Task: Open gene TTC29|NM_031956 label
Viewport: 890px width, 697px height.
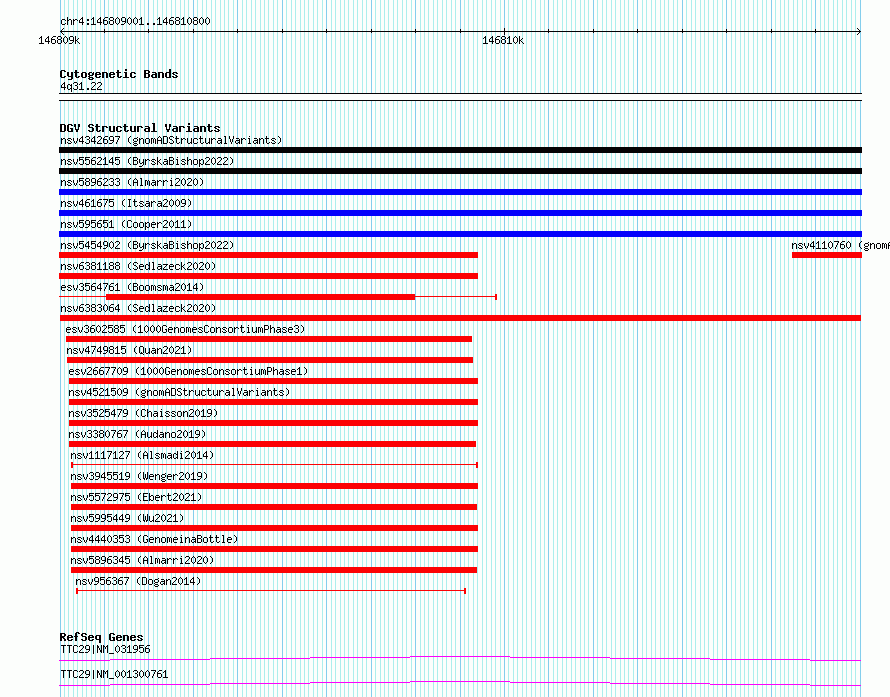Action: coord(105,649)
